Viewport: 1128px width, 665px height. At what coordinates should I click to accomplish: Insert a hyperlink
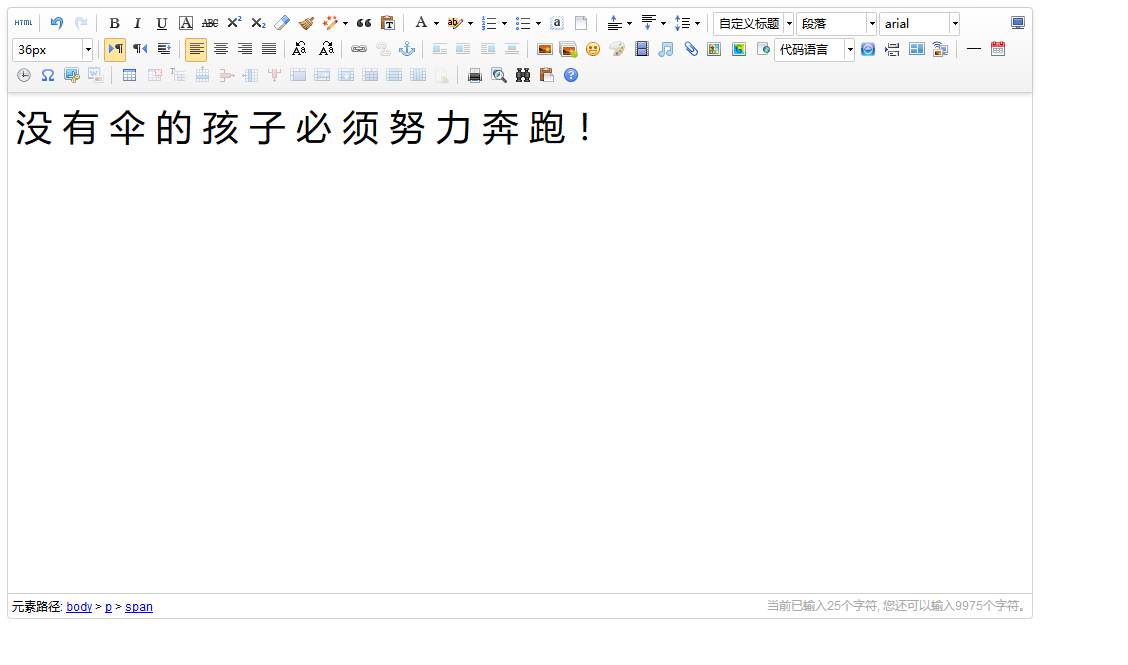(358, 49)
